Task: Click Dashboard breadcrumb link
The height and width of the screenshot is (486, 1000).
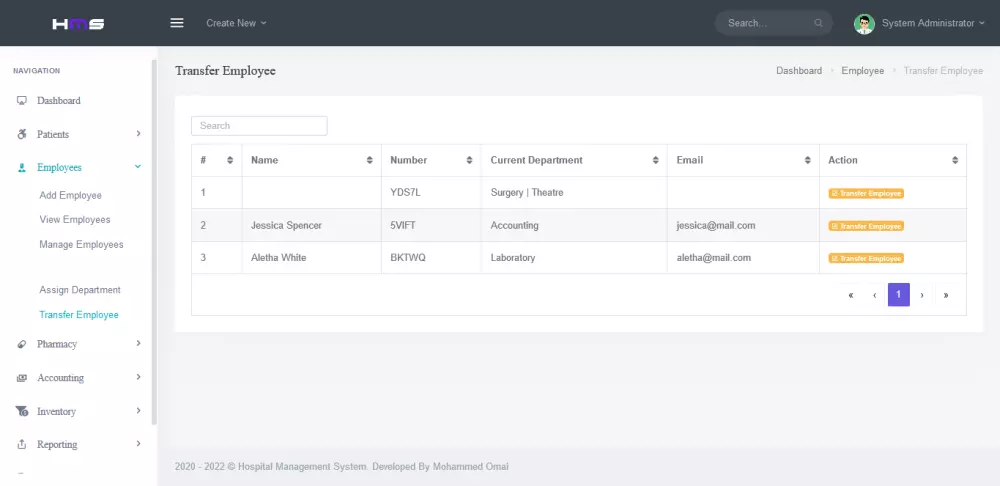Action: click(799, 71)
